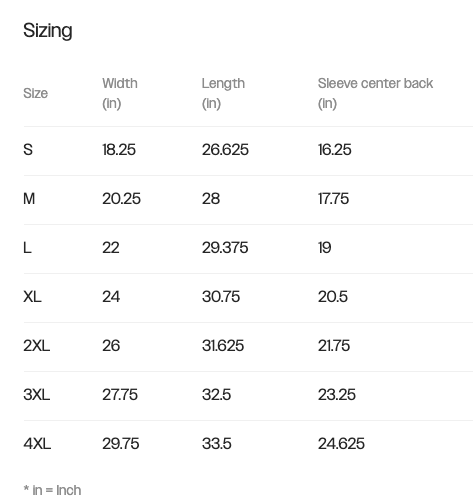The height and width of the screenshot is (501, 473).
Task: Click the 17.75 sleeve value for M
Action: point(333,199)
